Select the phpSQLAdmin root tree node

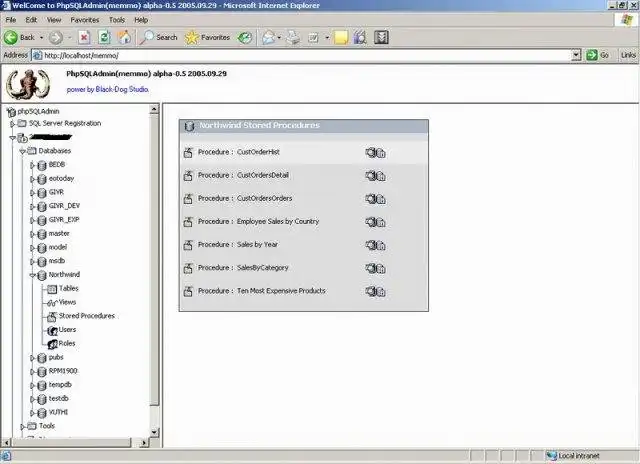point(38,111)
